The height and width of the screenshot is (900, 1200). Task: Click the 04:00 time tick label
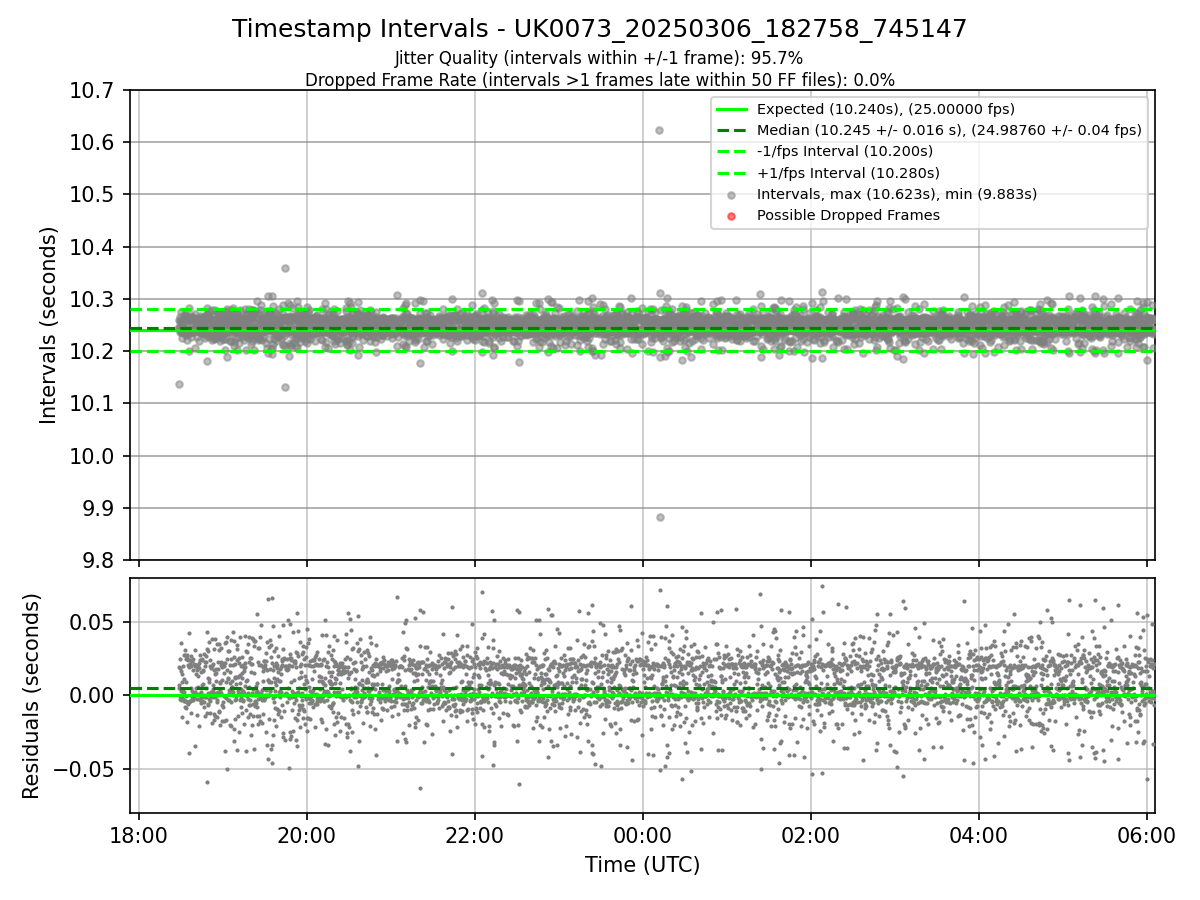coord(978,834)
